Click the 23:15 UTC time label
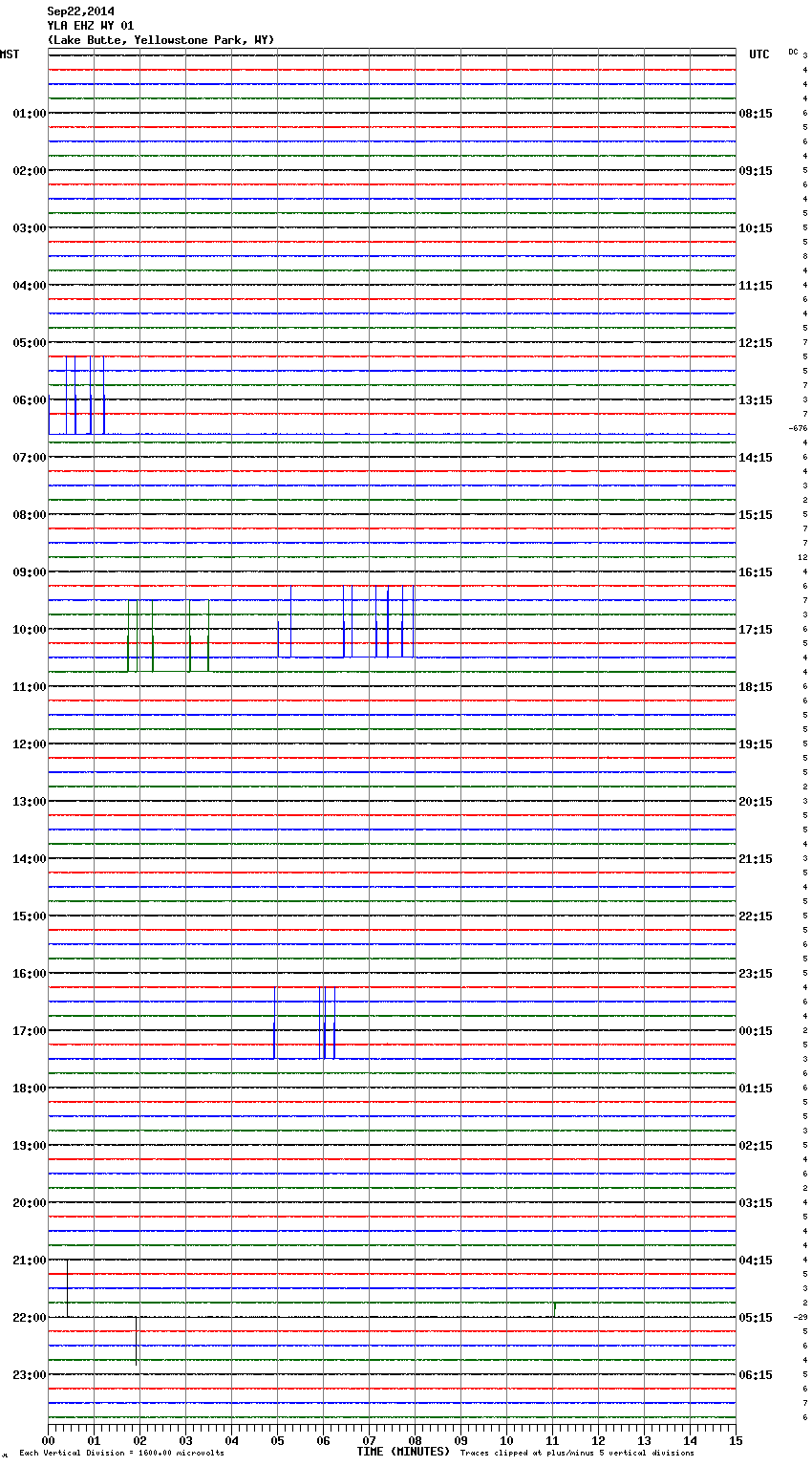 point(756,974)
